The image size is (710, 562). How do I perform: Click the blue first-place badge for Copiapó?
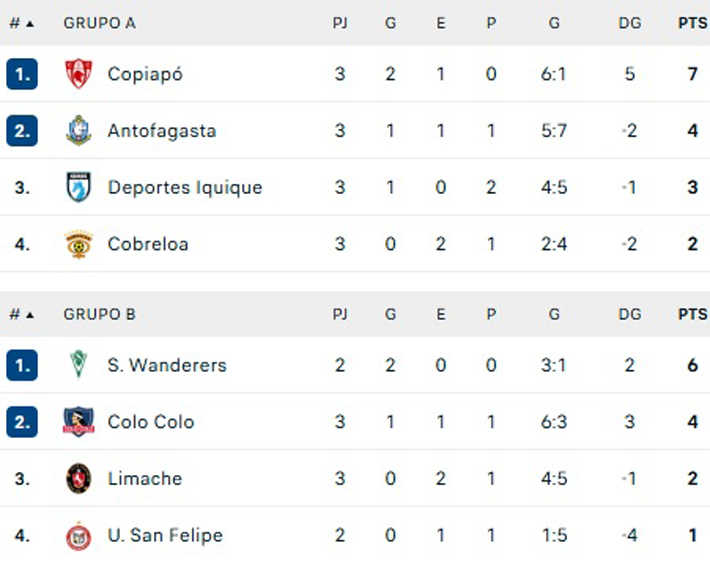(22, 74)
